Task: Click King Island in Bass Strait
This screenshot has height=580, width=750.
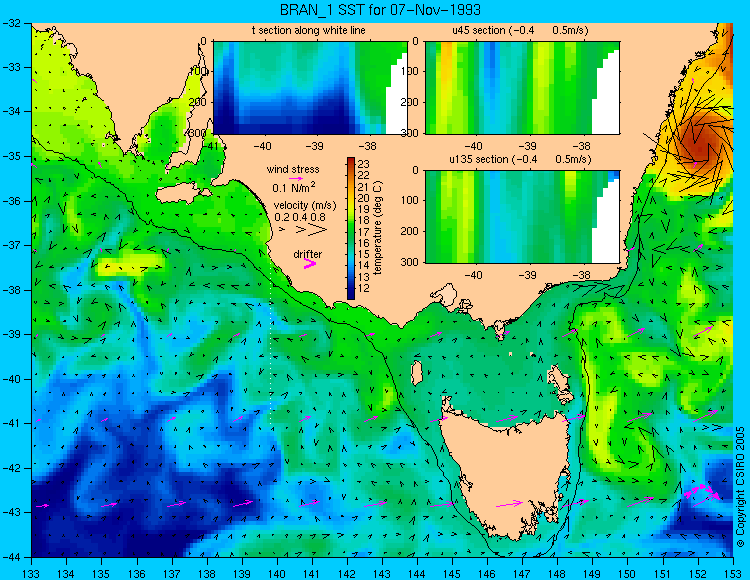Action: pyautogui.click(x=417, y=373)
